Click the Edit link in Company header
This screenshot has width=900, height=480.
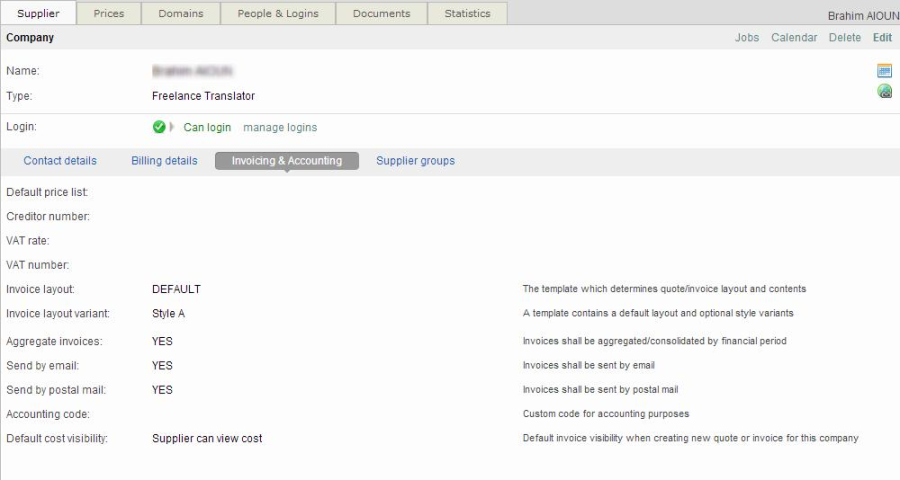coord(882,38)
